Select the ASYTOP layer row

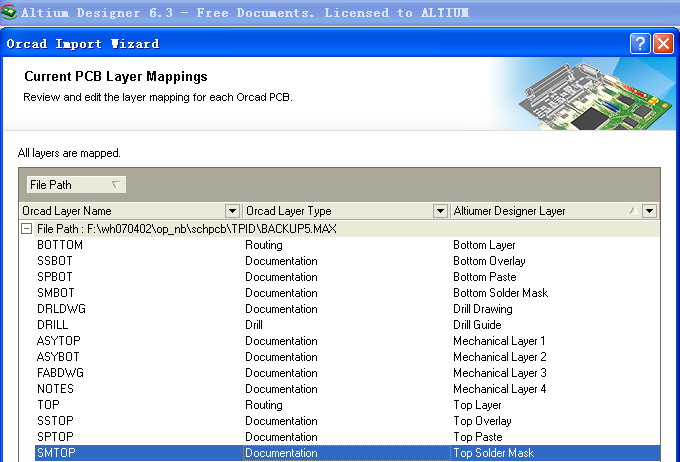pyautogui.click(x=347, y=341)
